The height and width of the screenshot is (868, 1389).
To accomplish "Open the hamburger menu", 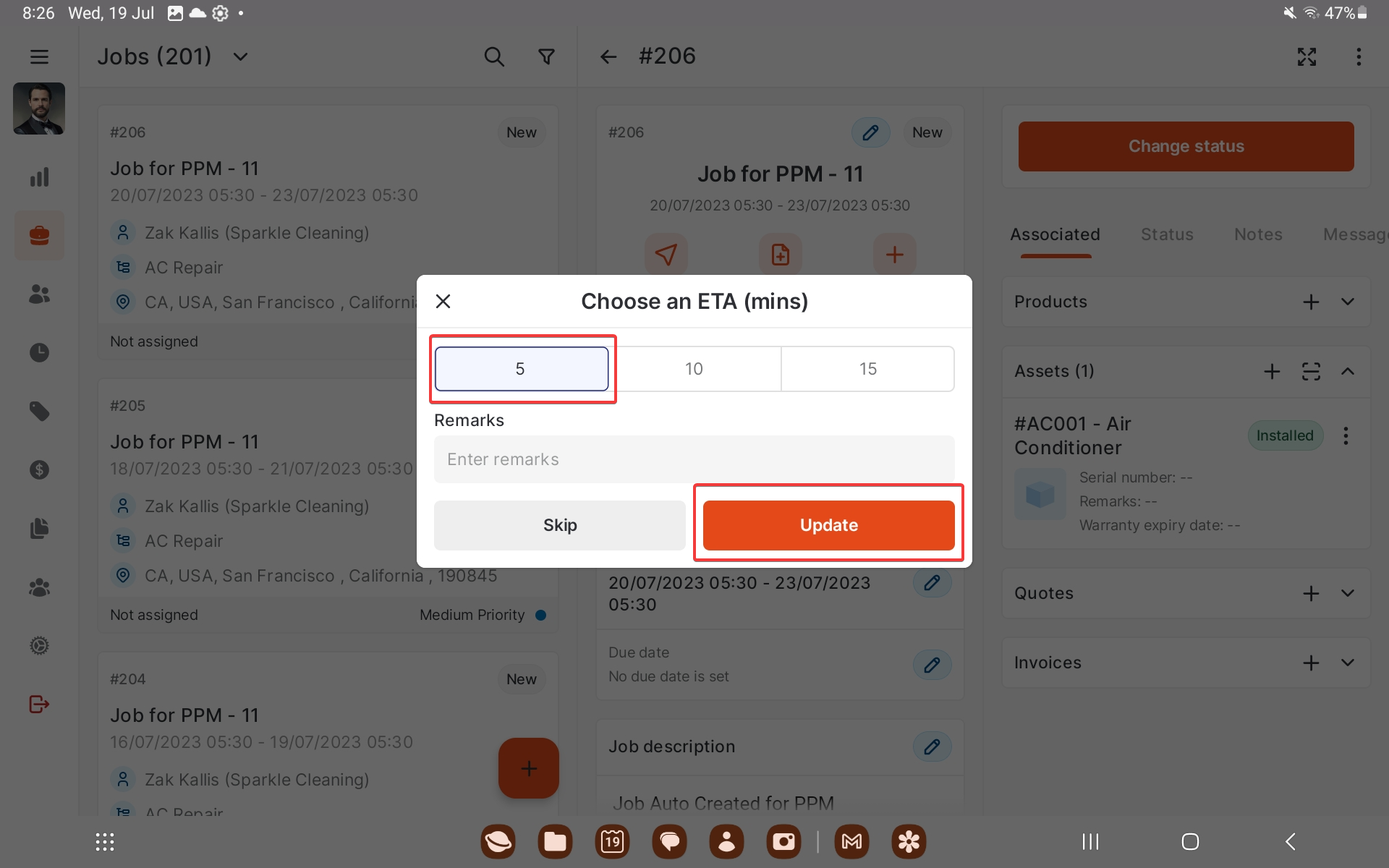I will (39, 56).
